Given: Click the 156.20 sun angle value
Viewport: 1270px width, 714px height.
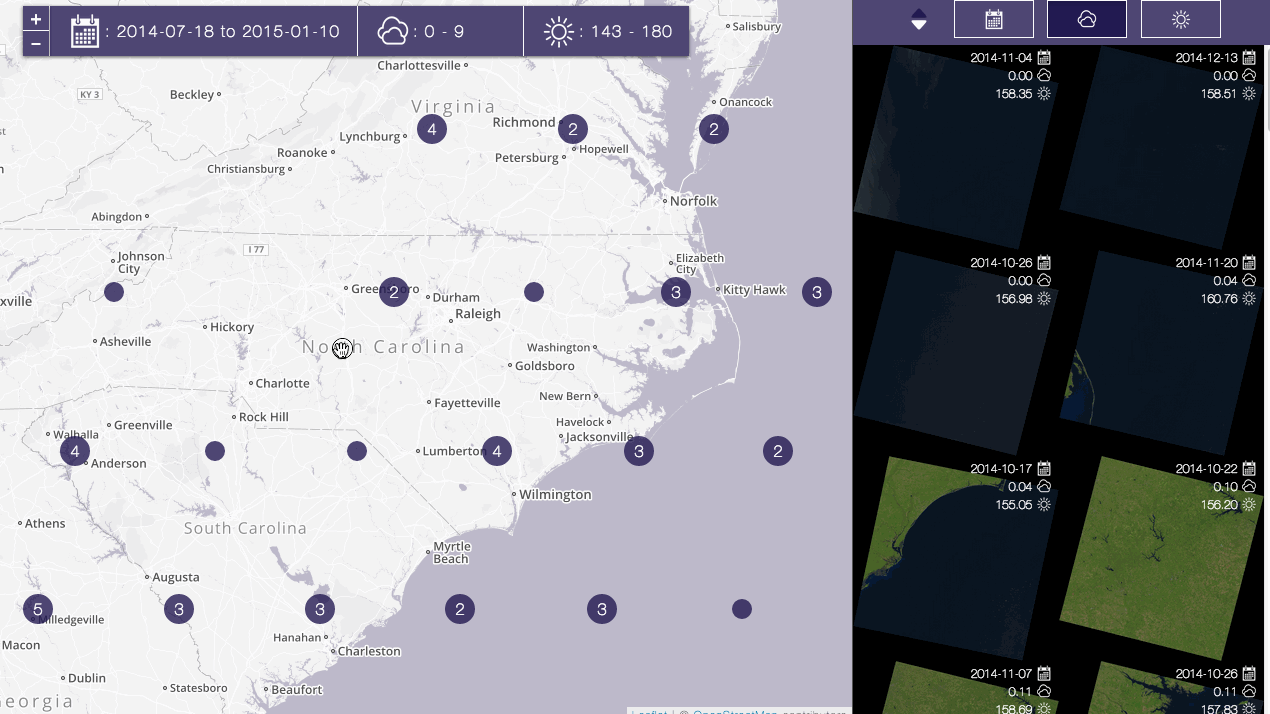Looking at the screenshot, I should (1219, 504).
